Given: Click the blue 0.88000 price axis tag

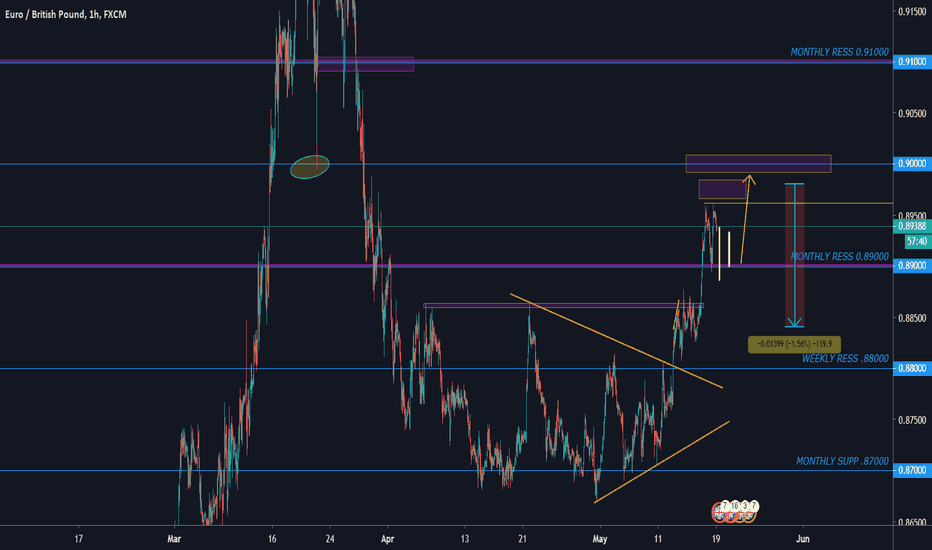Looking at the screenshot, I should pos(912,369).
